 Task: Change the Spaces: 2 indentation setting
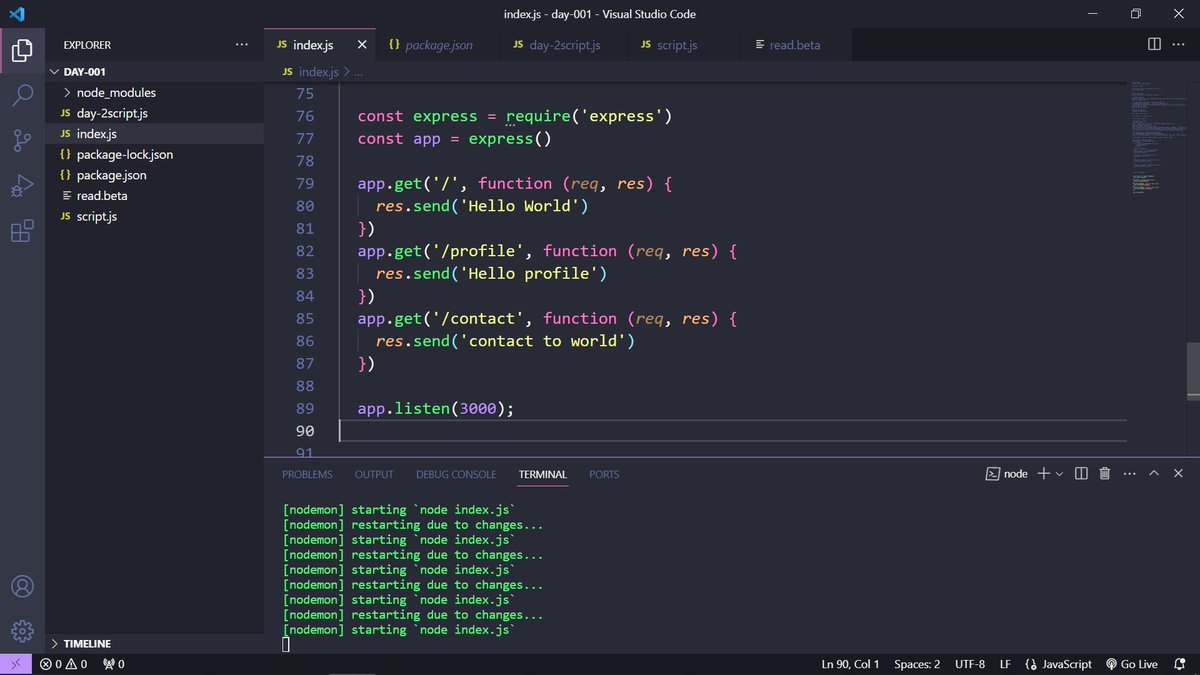pyautogui.click(x=917, y=664)
